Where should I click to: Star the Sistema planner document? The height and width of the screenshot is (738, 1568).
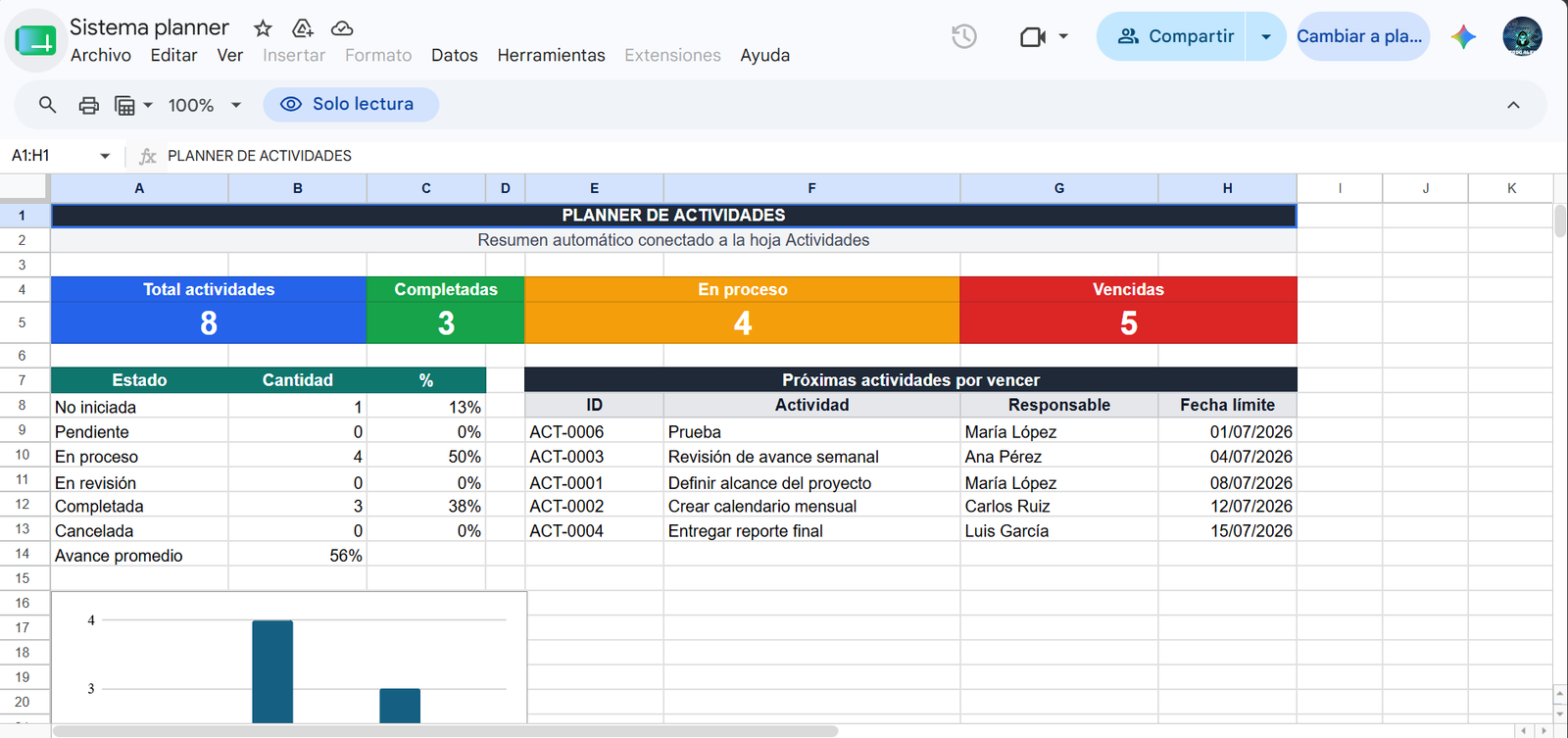263,28
